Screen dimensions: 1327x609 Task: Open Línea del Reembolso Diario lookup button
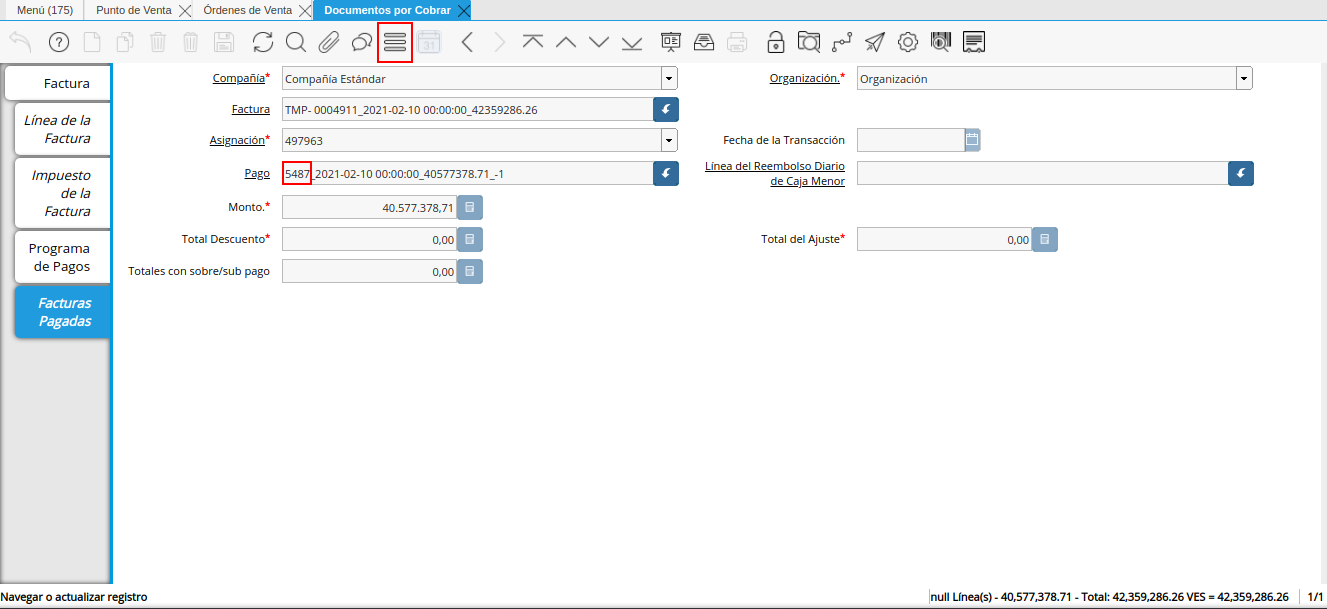tap(1241, 174)
